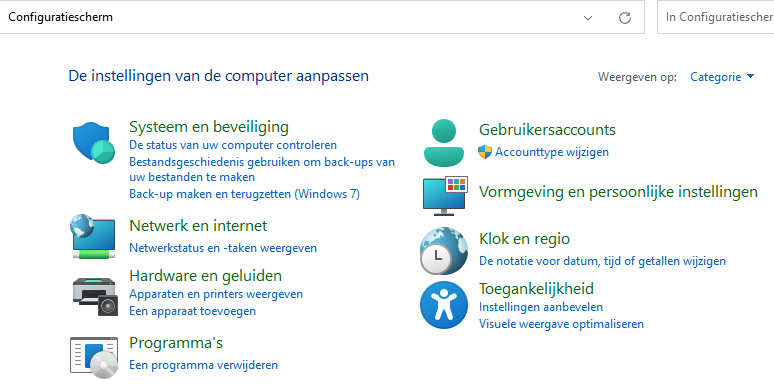Open De status van uw computer controleren
This screenshot has width=774, height=389.
click(x=233, y=145)
